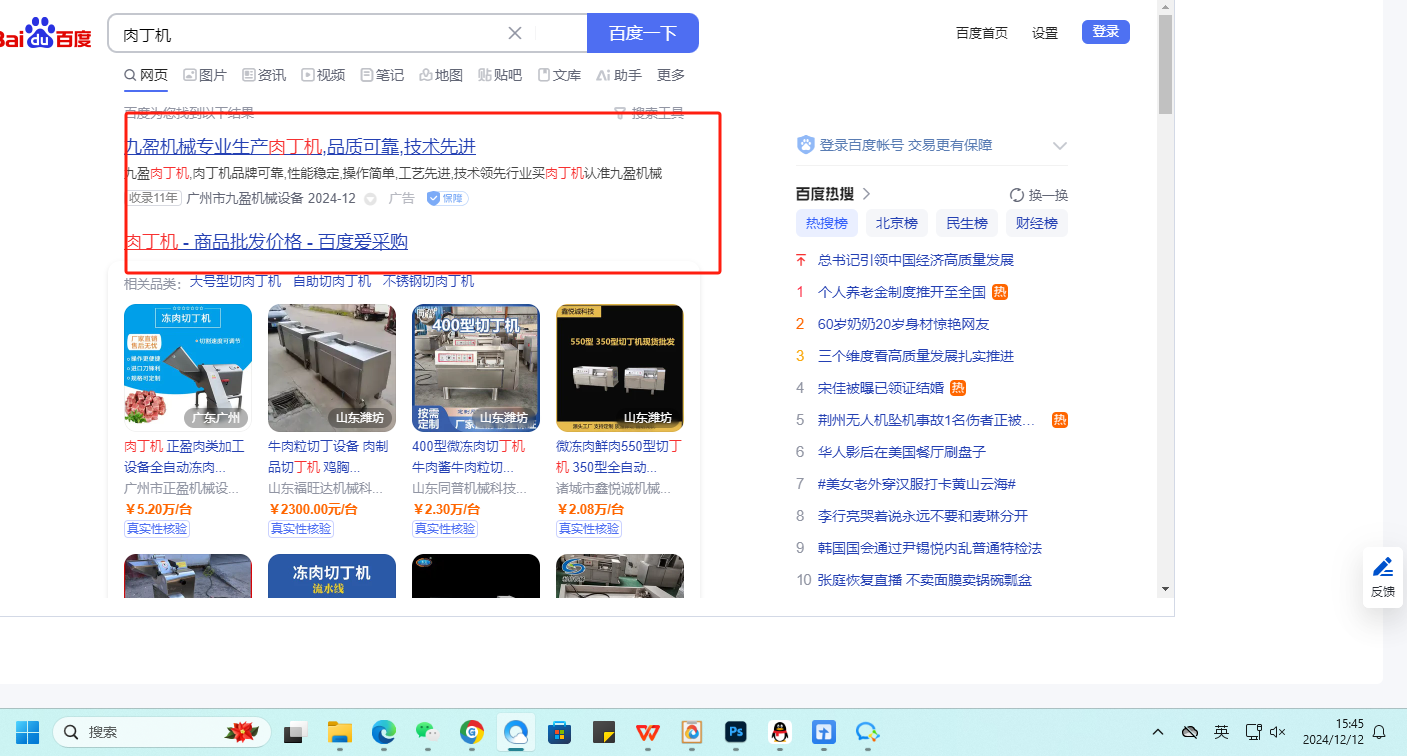Launch WPS Office from the taskbar
1407x756 pixels.
[x=648, y=732]
